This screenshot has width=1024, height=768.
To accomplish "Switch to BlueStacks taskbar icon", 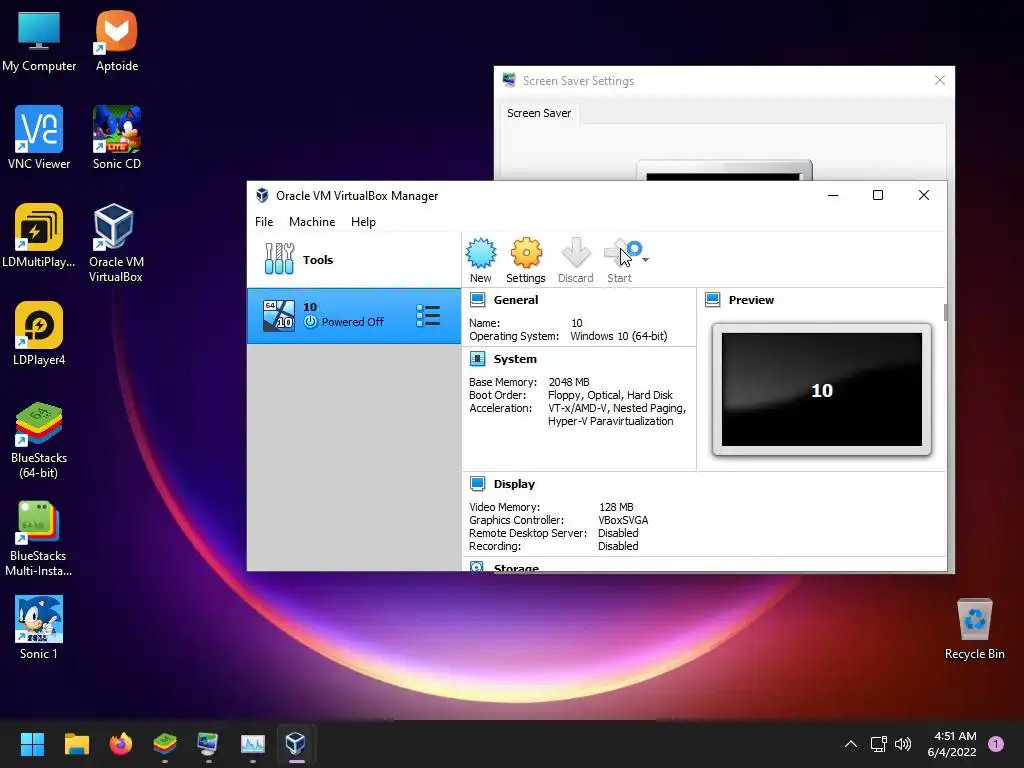I will pyautogui.click(x=165, y=743).
